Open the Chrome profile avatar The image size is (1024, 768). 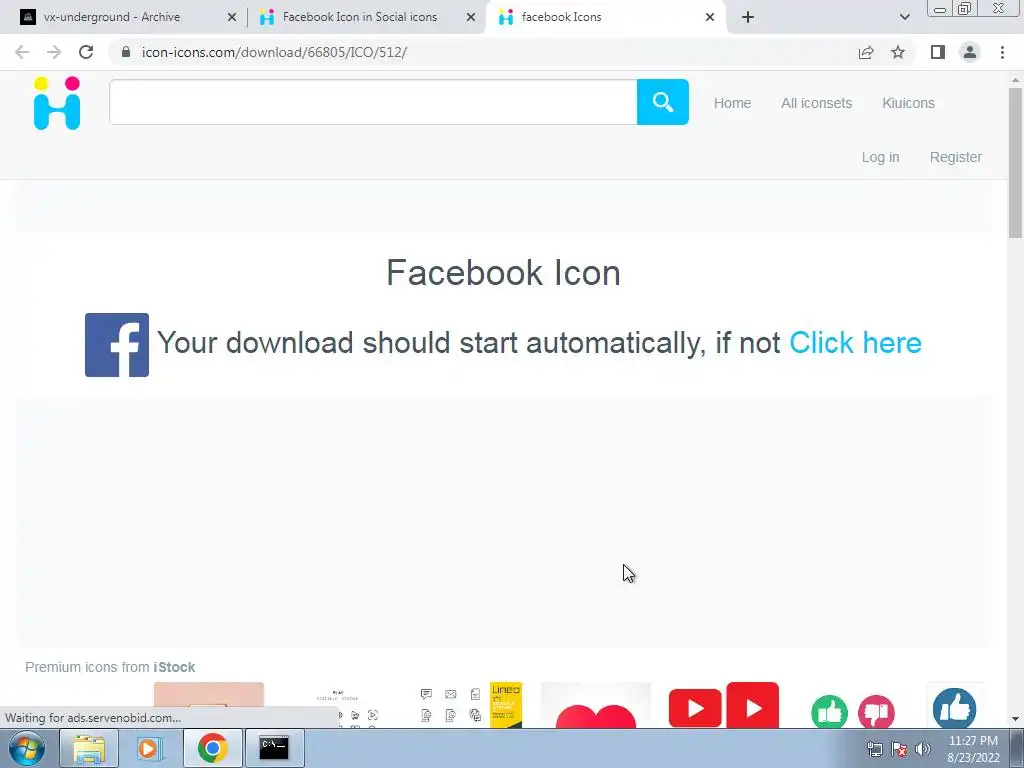(970, 52)
